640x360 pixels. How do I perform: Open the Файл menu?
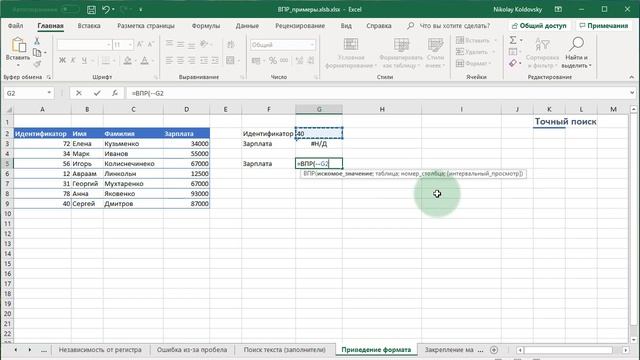(15, 26)
